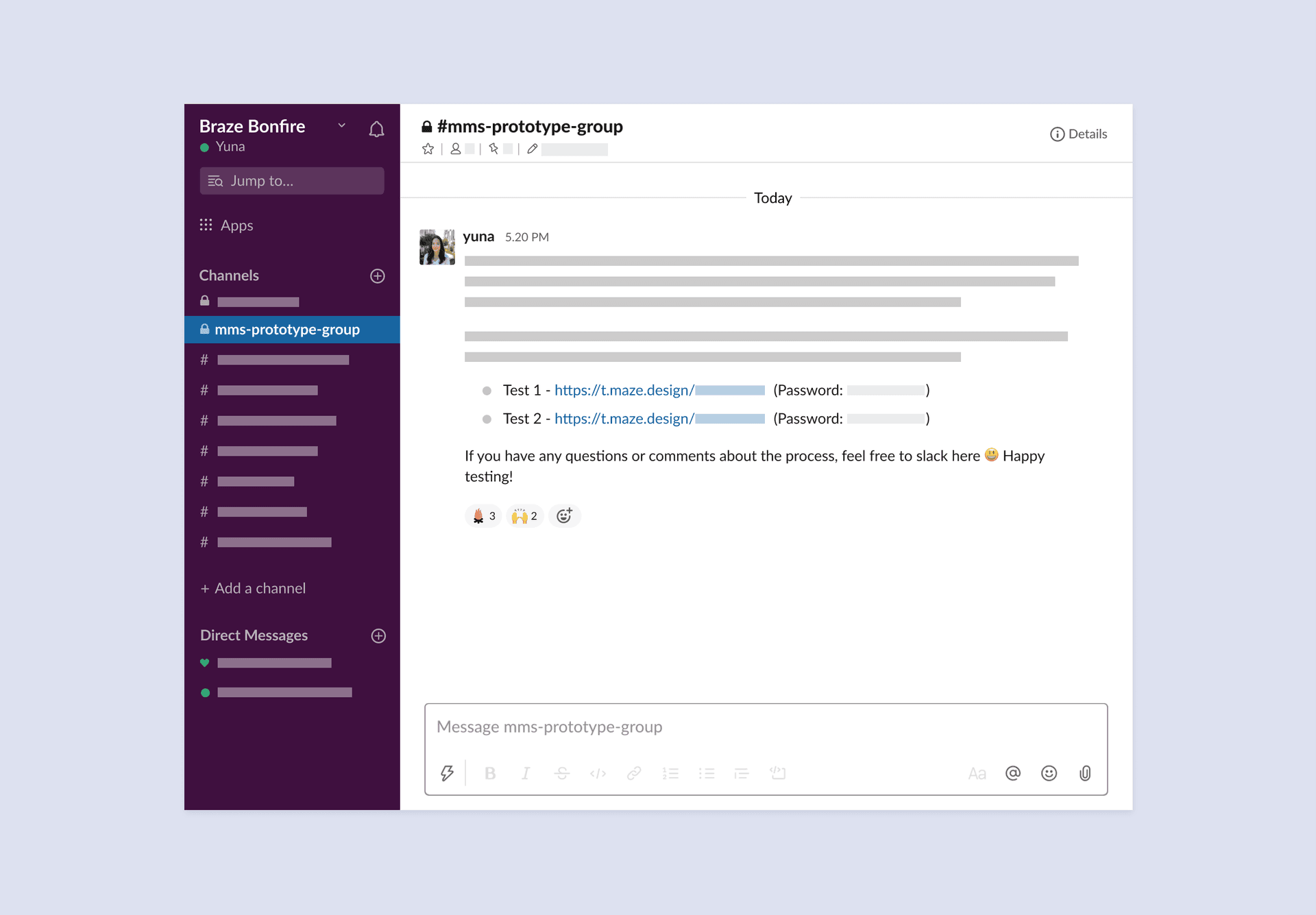Open the mms-prototype-group Details panel
Screen dimensions: 1316x915
[1080, 133]
